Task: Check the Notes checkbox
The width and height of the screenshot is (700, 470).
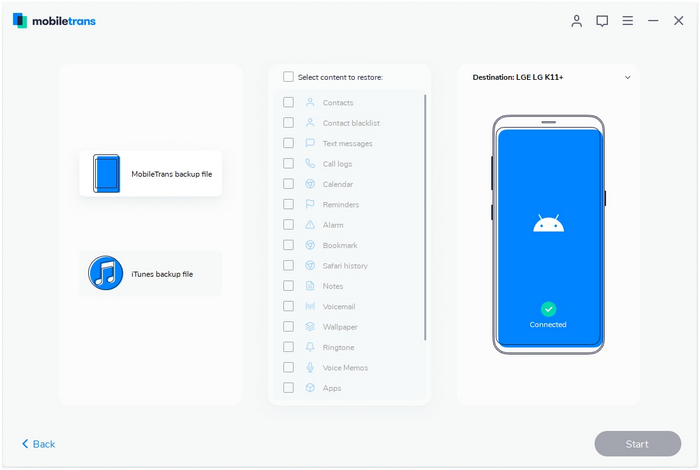Action: (x=288, y=286)
